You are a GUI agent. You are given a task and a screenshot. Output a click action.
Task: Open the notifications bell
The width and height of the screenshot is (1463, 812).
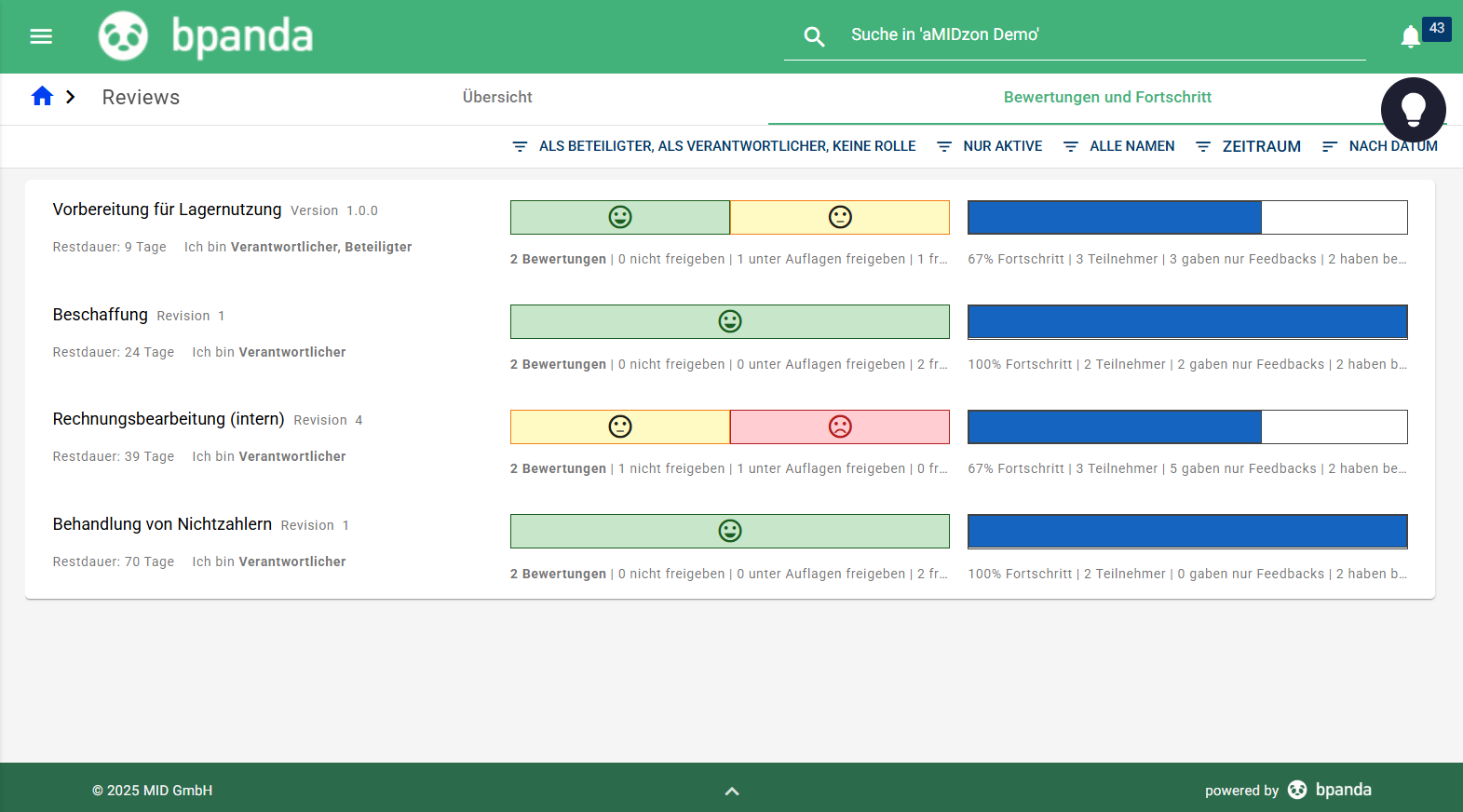pyautogui.click(x=1410, y=36)
